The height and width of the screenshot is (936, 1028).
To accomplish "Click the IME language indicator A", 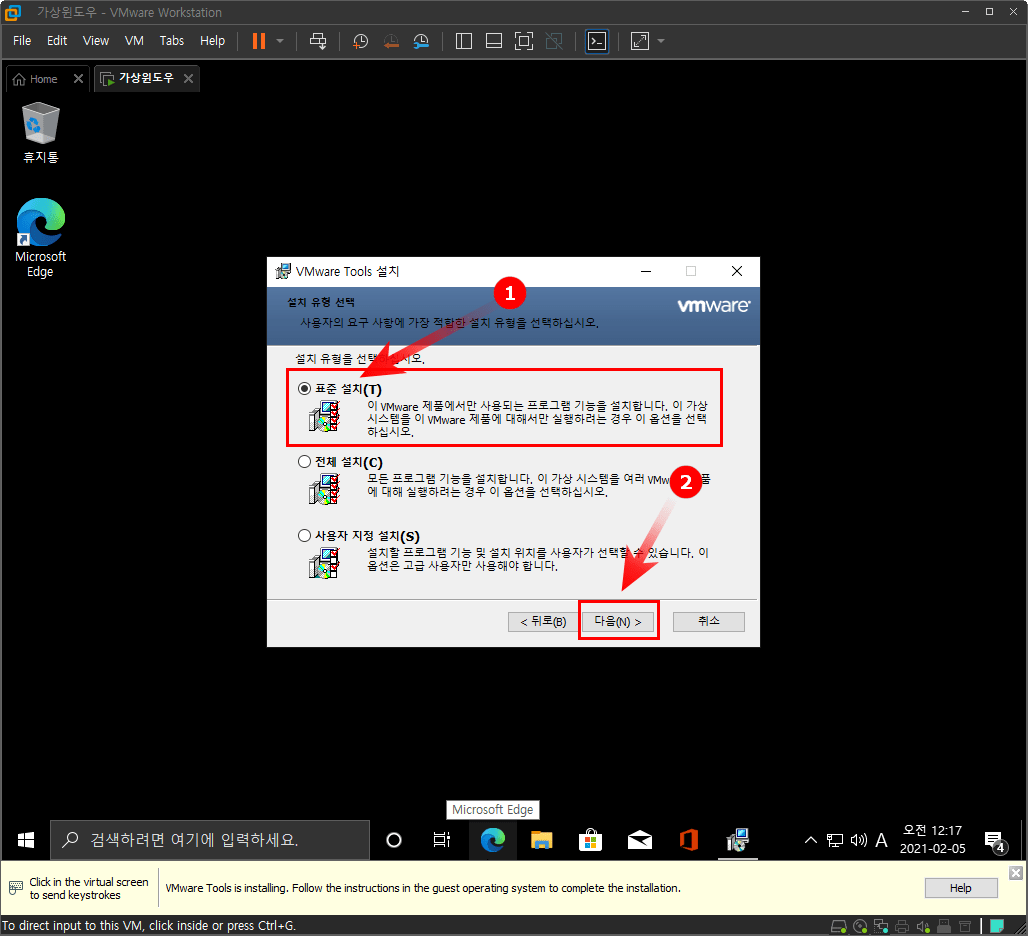I will coord(881,840).
